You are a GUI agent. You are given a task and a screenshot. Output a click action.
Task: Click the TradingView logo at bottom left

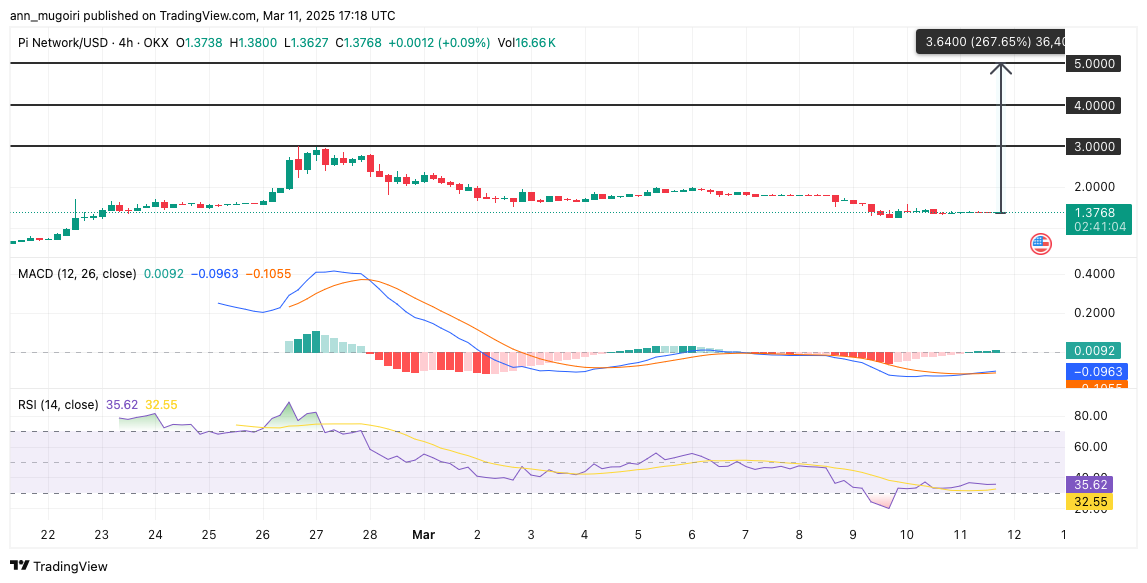click(58, 566)
